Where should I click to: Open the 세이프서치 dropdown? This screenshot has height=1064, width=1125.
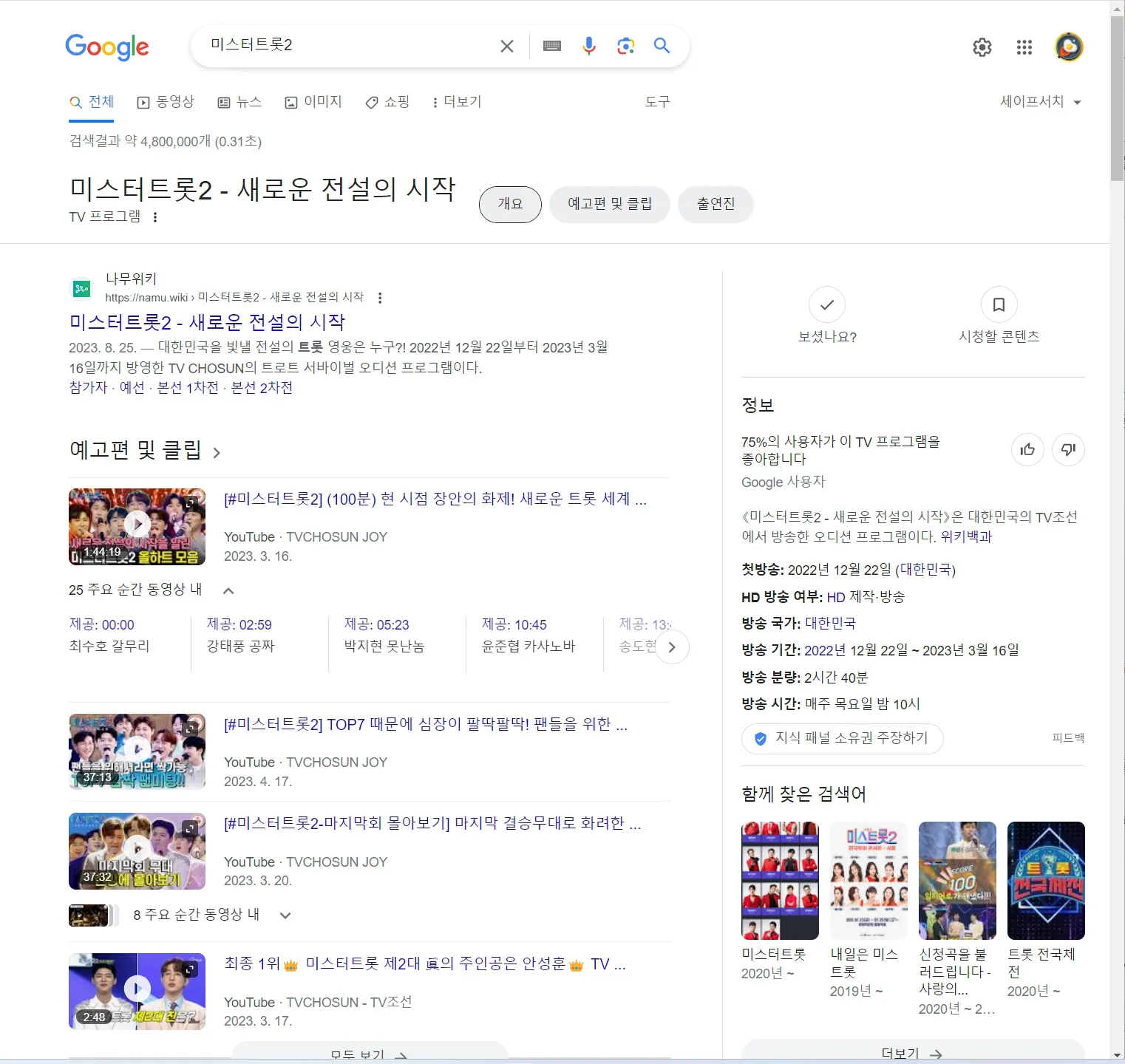(1041, 102)
